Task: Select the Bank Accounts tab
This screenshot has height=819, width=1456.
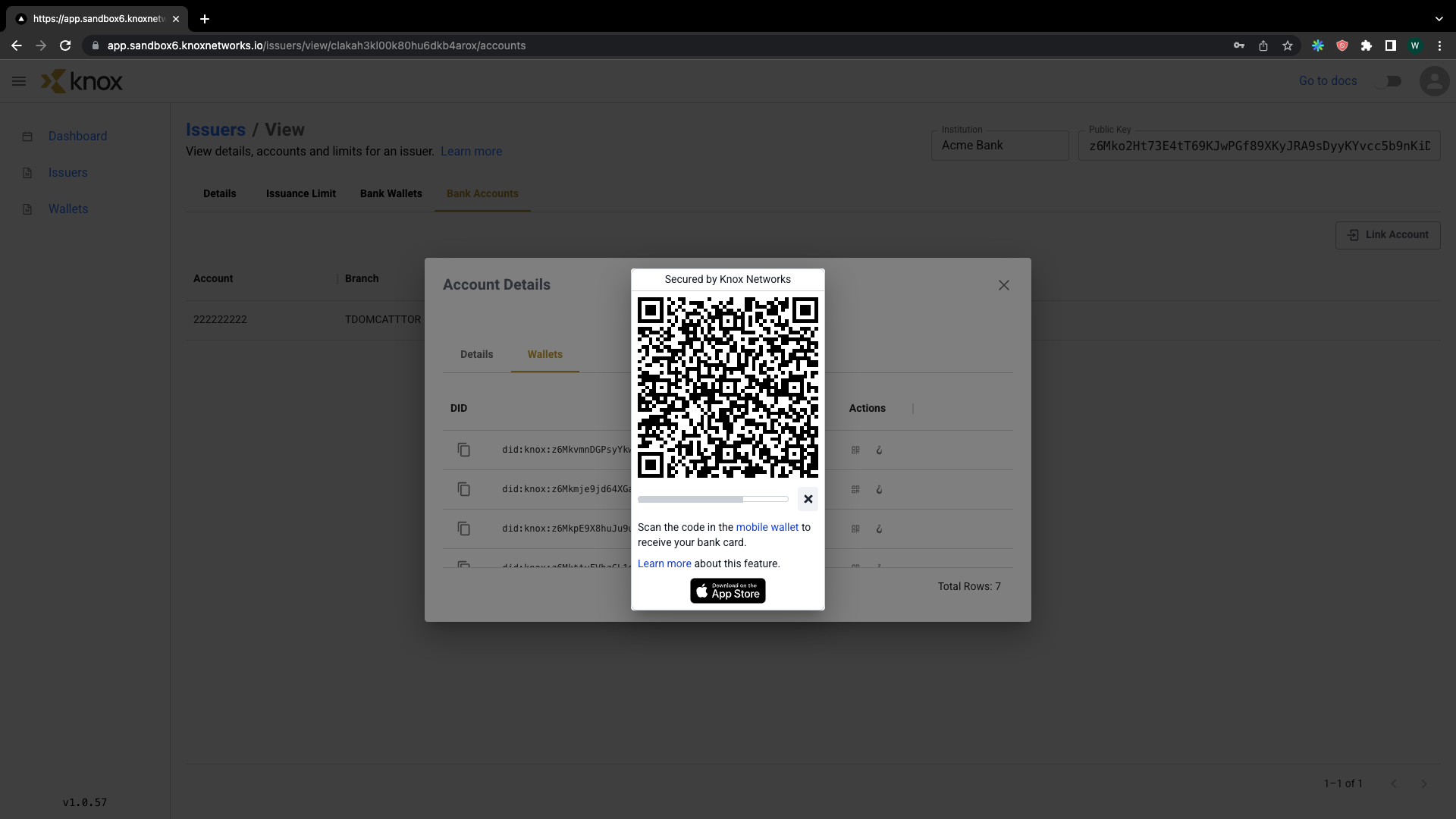Action: (482, 194)
